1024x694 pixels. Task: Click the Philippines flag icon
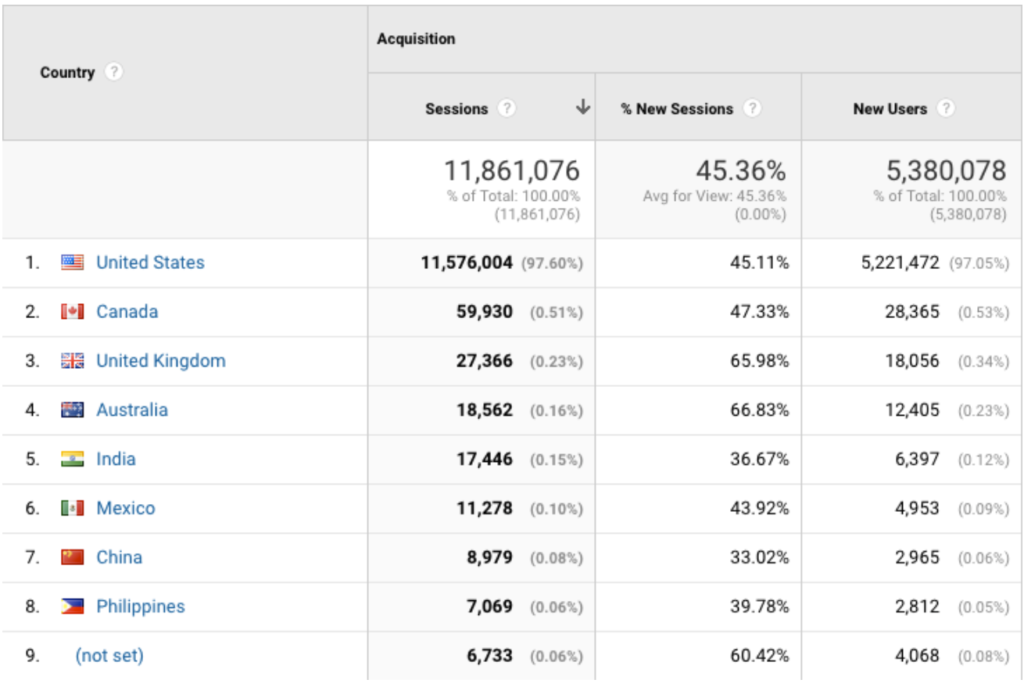coord(72,606)
